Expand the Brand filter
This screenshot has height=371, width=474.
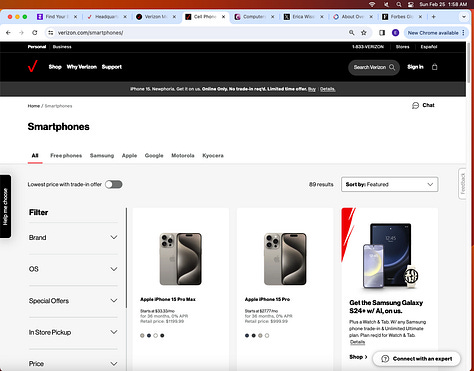(73, 237)
